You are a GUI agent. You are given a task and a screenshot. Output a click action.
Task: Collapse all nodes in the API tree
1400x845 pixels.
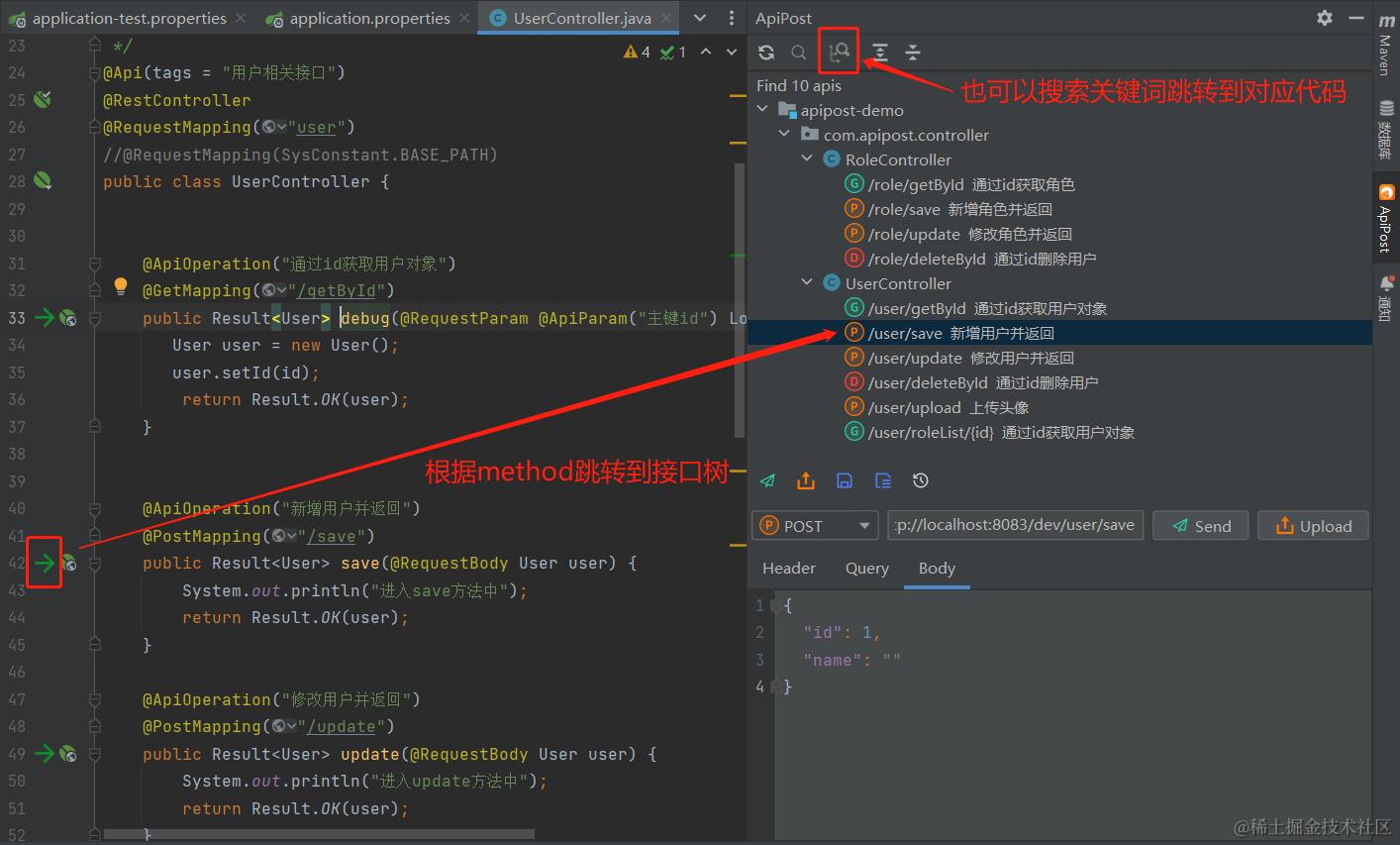[x=913, y=53]
